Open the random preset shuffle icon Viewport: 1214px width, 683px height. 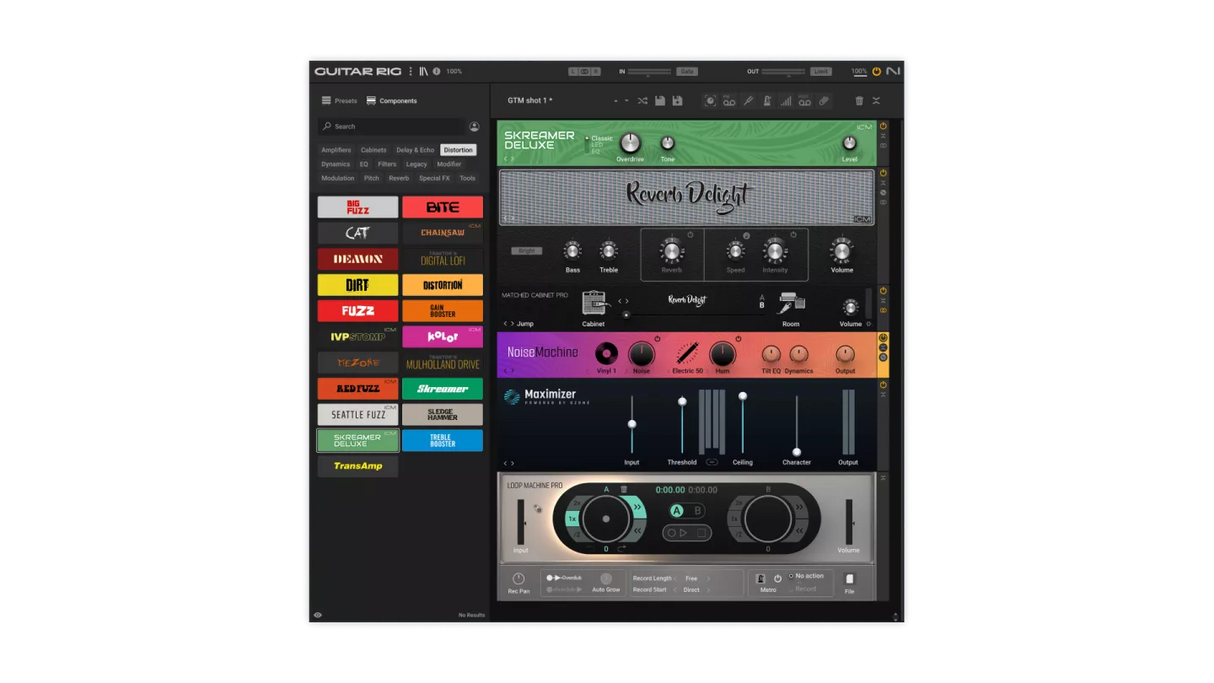tap(643, 100)
